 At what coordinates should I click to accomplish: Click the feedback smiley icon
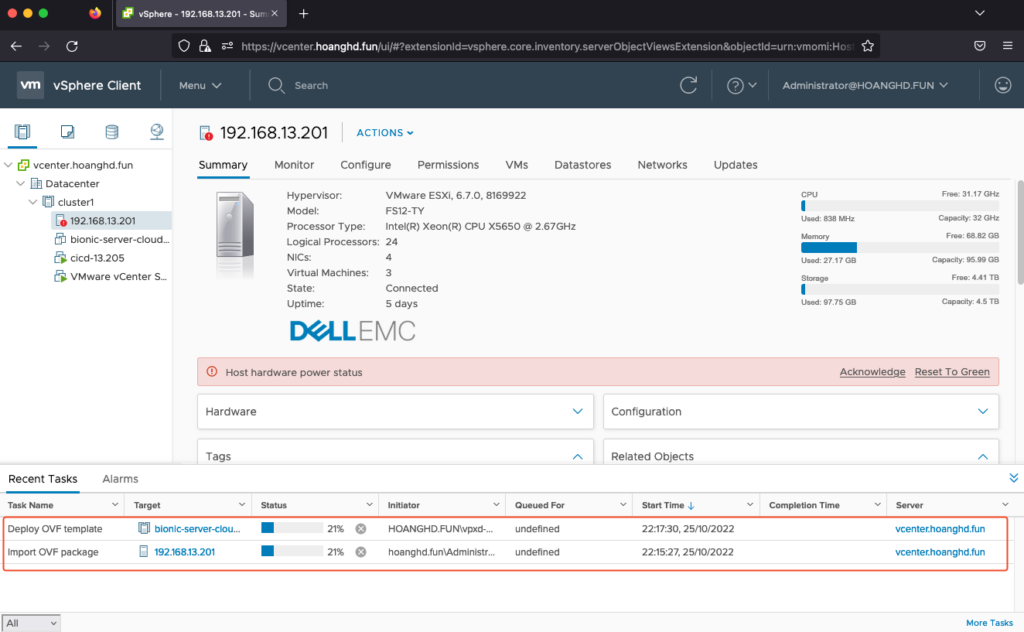[1002, 85]
